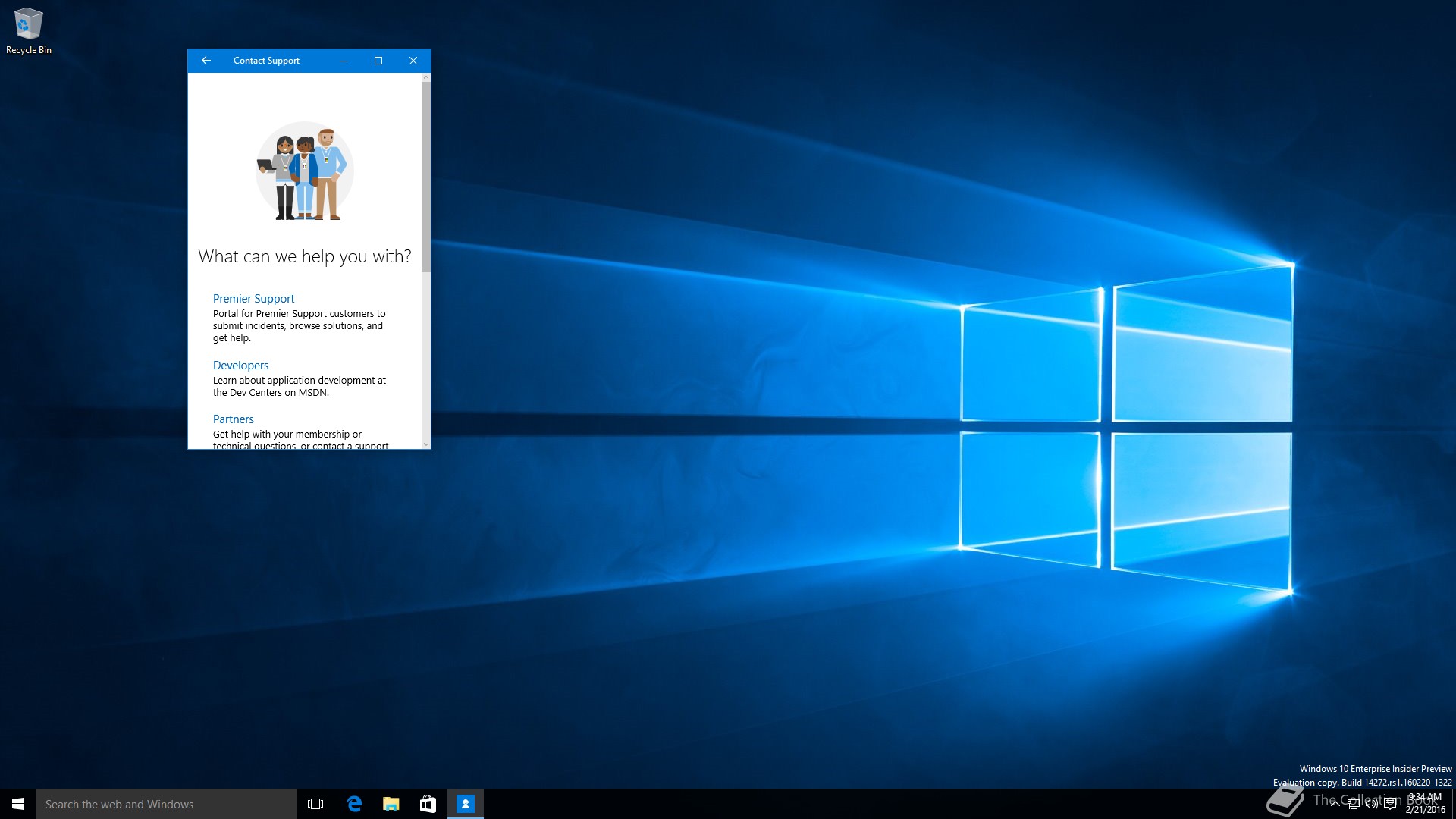This screenshot has width=1456, height=819.
Task: Launch Microsoft Edge from the taskbar
Action: (x=353, y=804)
